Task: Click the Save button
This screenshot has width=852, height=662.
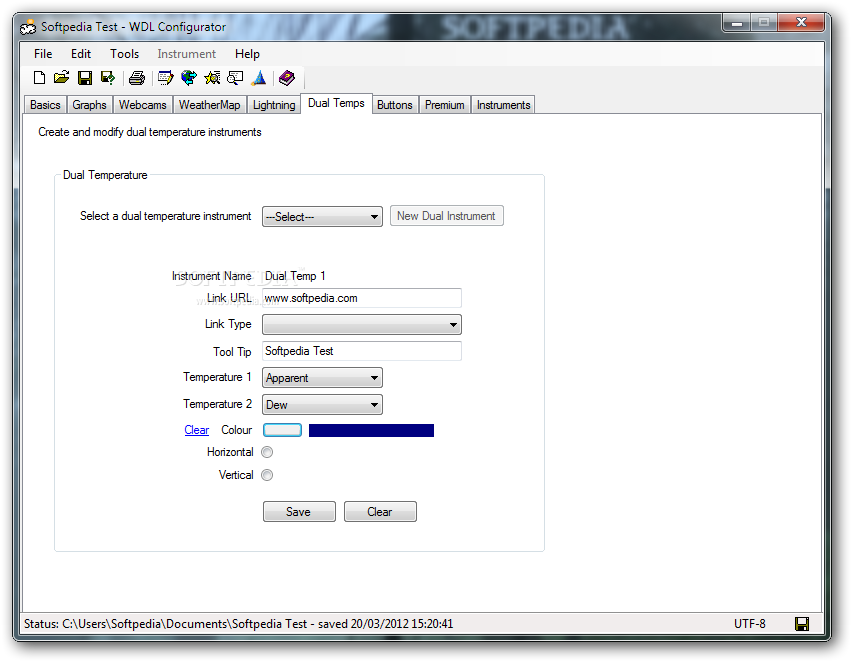Action: pyautogui.click(x=299, y=511)
